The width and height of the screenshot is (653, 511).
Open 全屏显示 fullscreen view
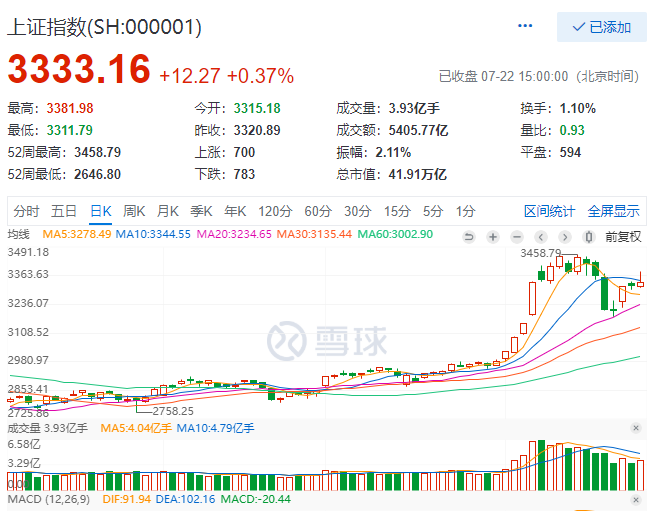click(x=613, y=211)
